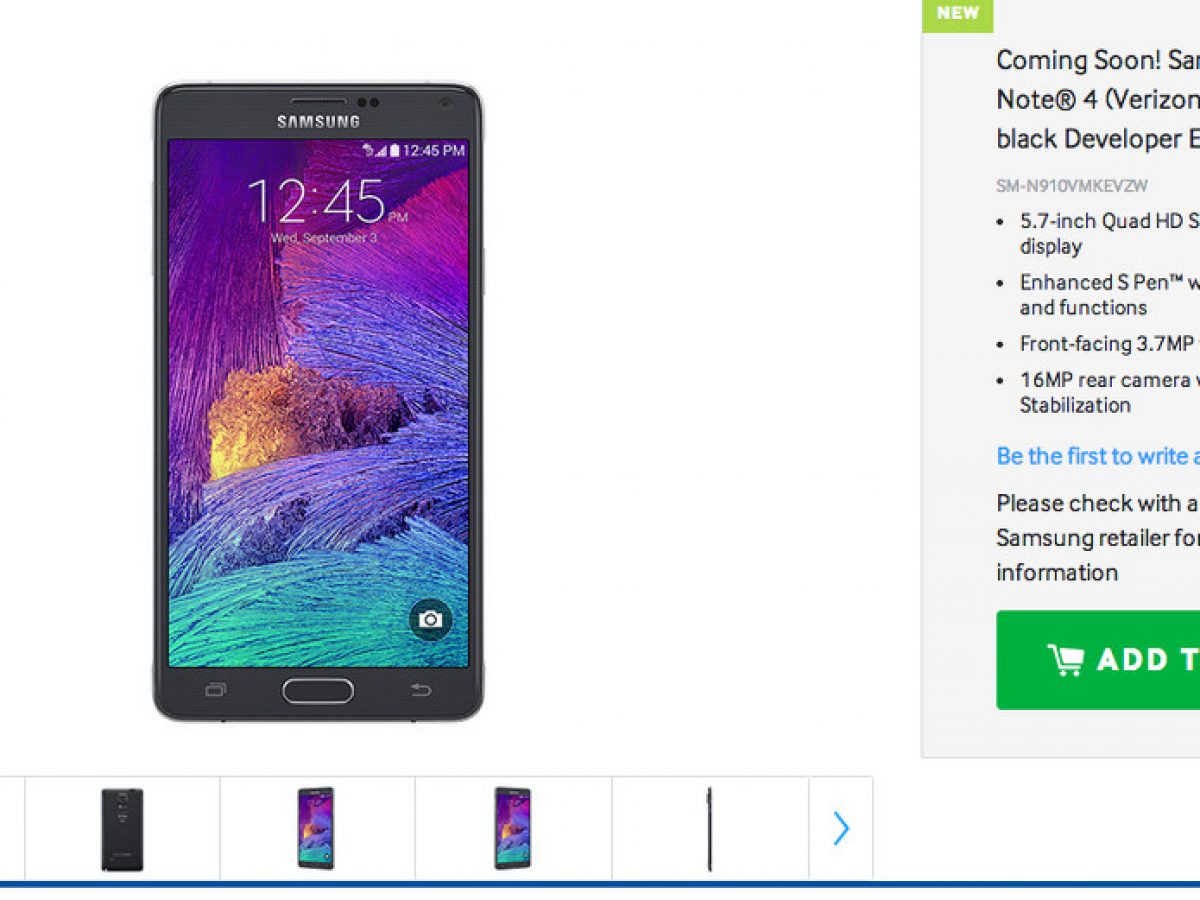Select the side-profile phone thumbnail

tap(710, 828)
